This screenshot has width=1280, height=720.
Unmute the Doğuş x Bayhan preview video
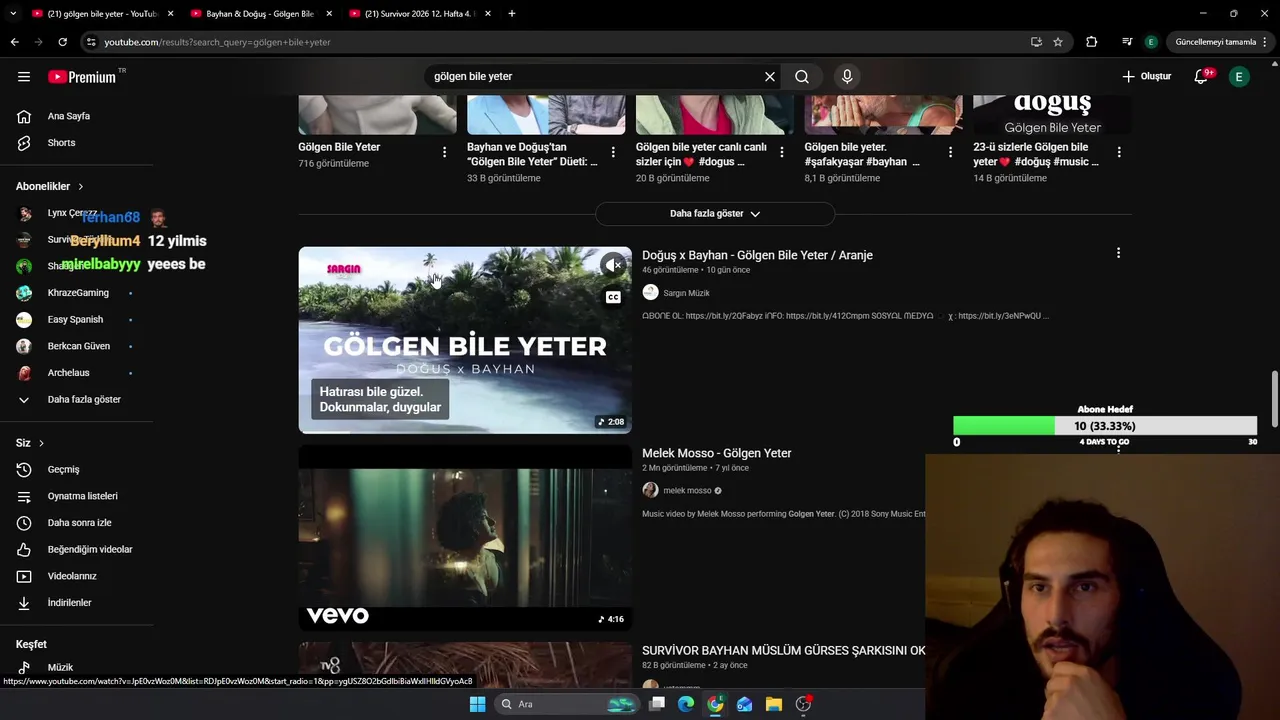coord(613,265)
